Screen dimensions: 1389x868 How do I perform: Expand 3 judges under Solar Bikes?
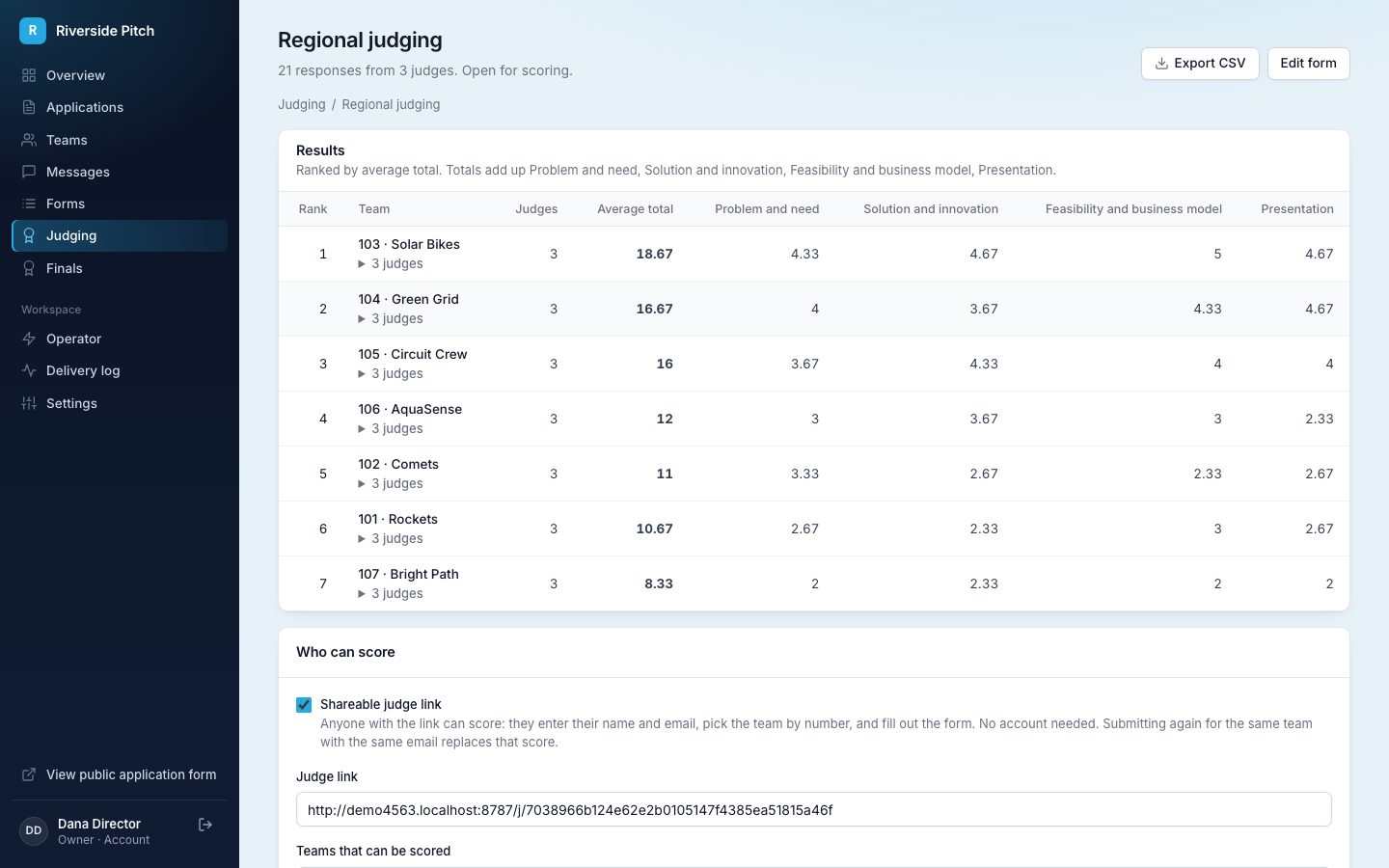coord(391,263)
